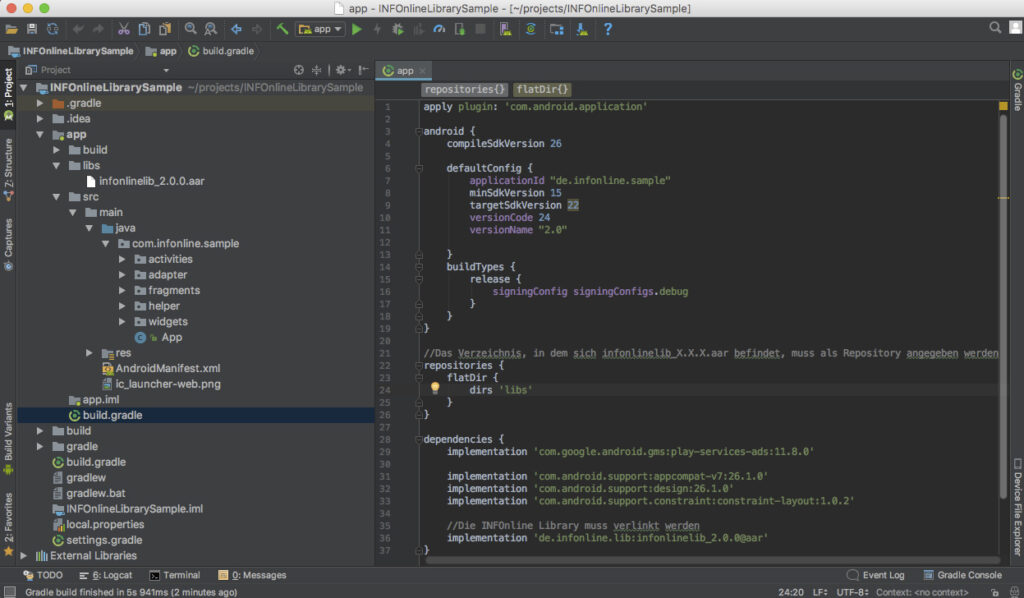Click the Make Project hammer icon
The image size is (1024, 598).
click(283, 29)
